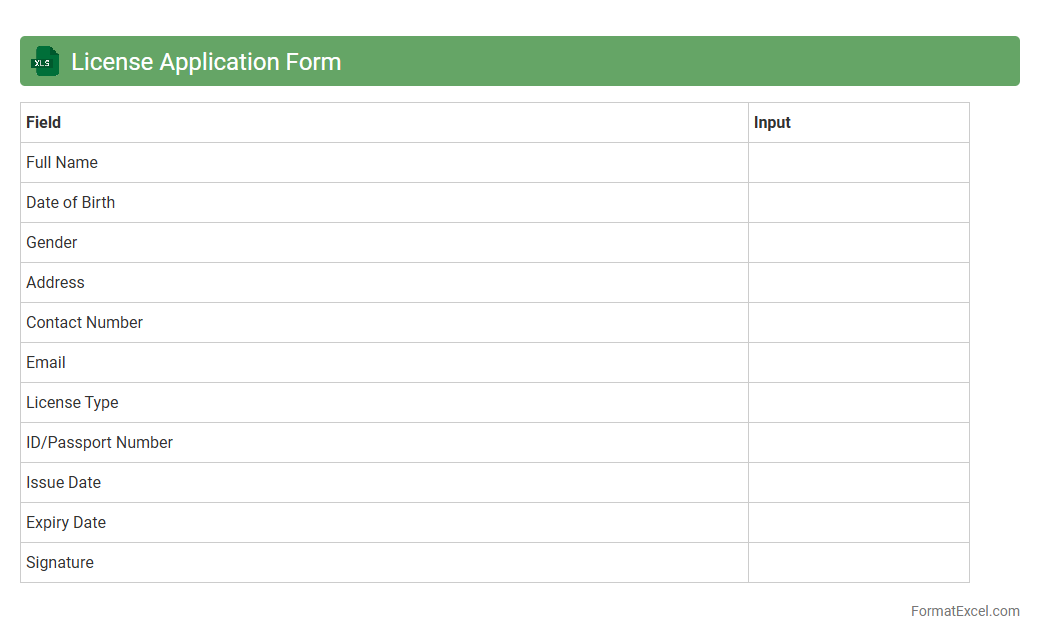Image resolution: width=1040 pixels, height=640 pixels.
Task: Click the green XLS file icon
Action: pyautogui.click(x=44, y=62)
